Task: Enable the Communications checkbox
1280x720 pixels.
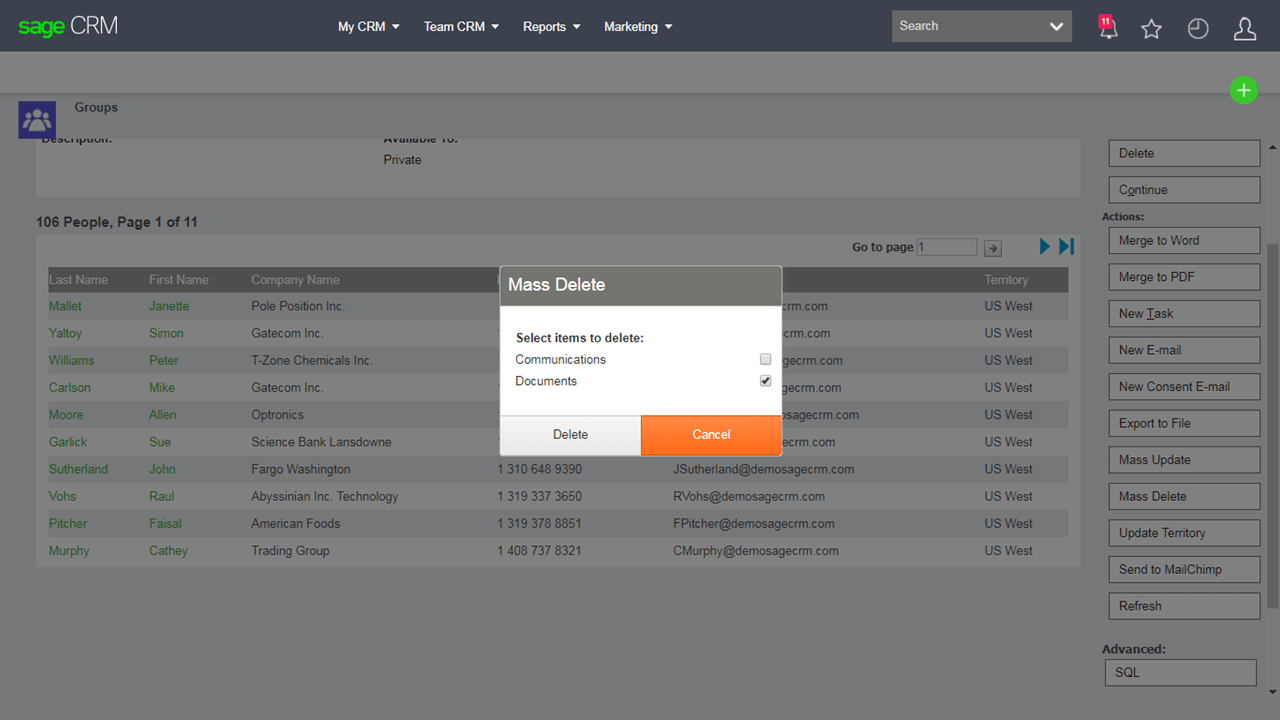Action: click(x=765, y=359)
